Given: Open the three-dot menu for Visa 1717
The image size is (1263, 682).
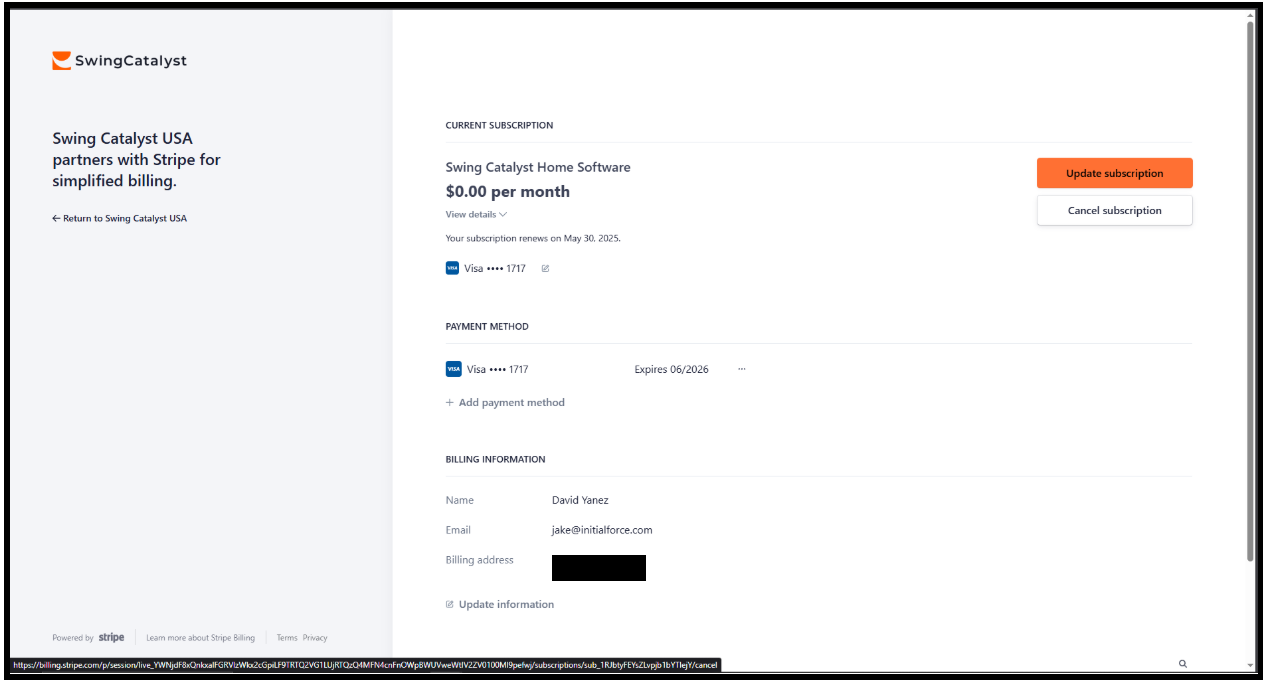Looking at the screenshot, I should (x=742, y=369).
